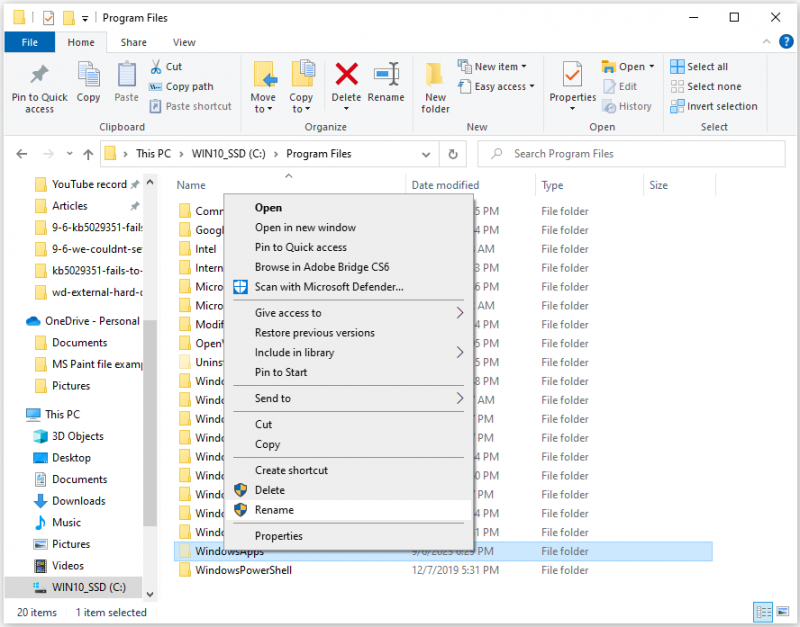800x627 pixels.
Task: Open YouTube record pinned folder
Action: (x=89, y=185)
